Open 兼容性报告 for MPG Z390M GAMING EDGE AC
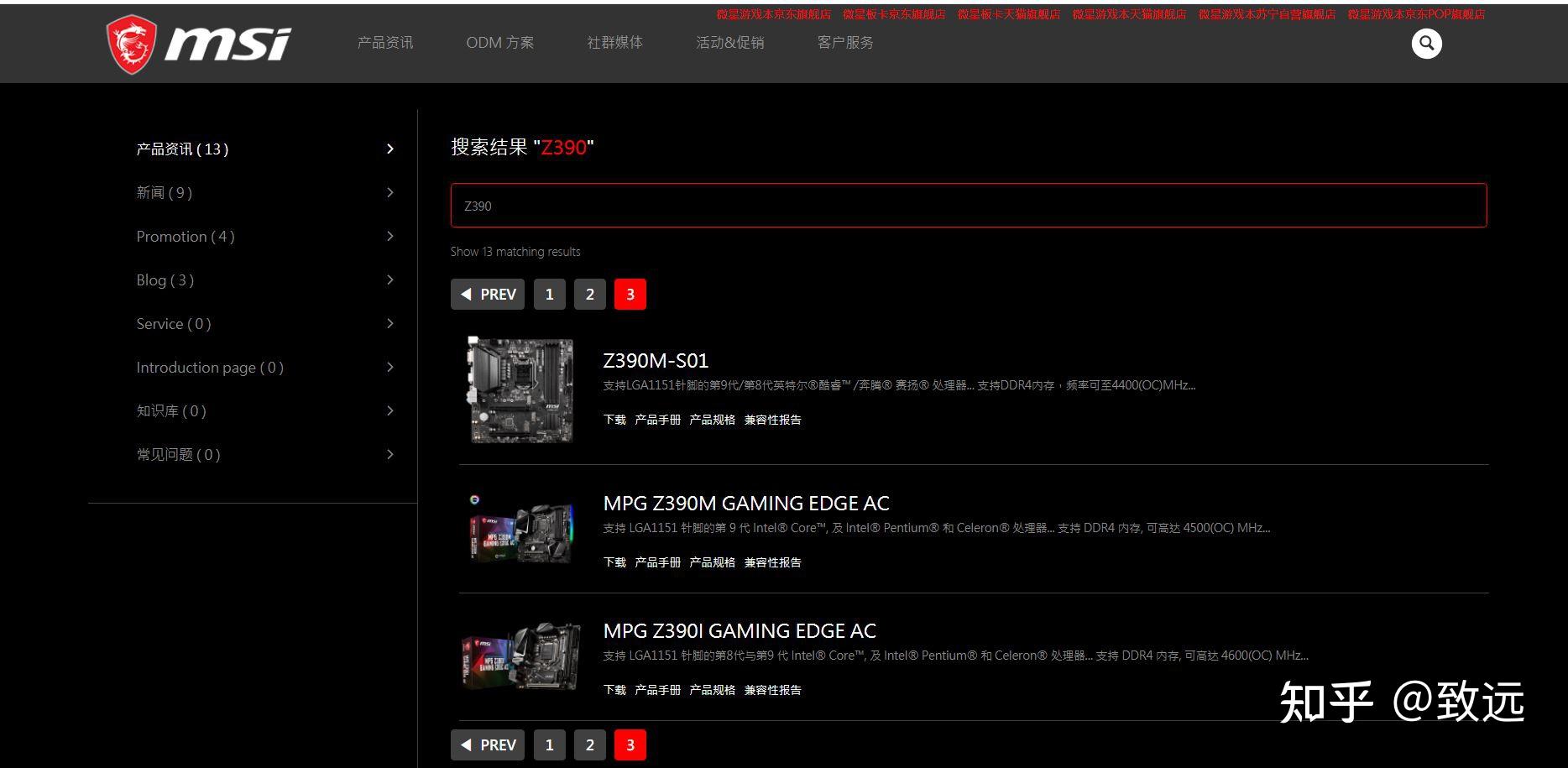 tap(772, 562)
